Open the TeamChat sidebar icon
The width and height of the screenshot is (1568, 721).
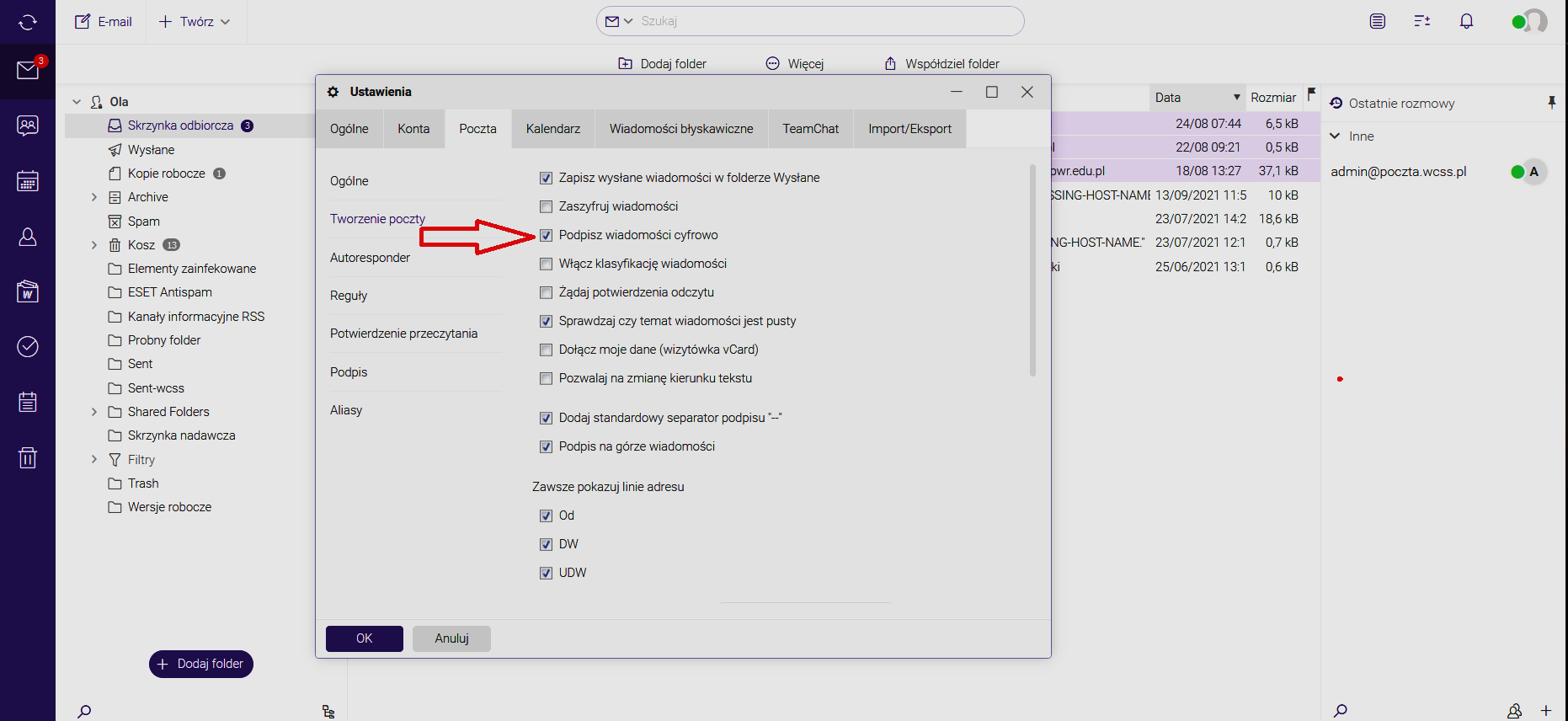click(x=28, y=126)
